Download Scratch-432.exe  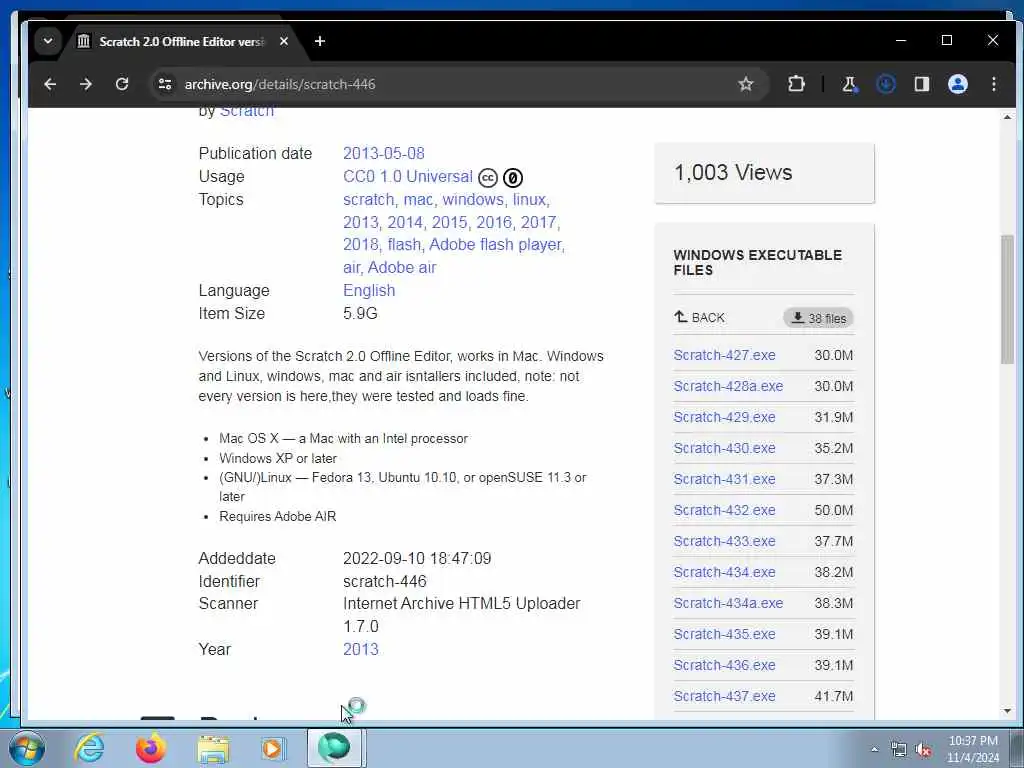pyautogui.click(x=724, y=510)
